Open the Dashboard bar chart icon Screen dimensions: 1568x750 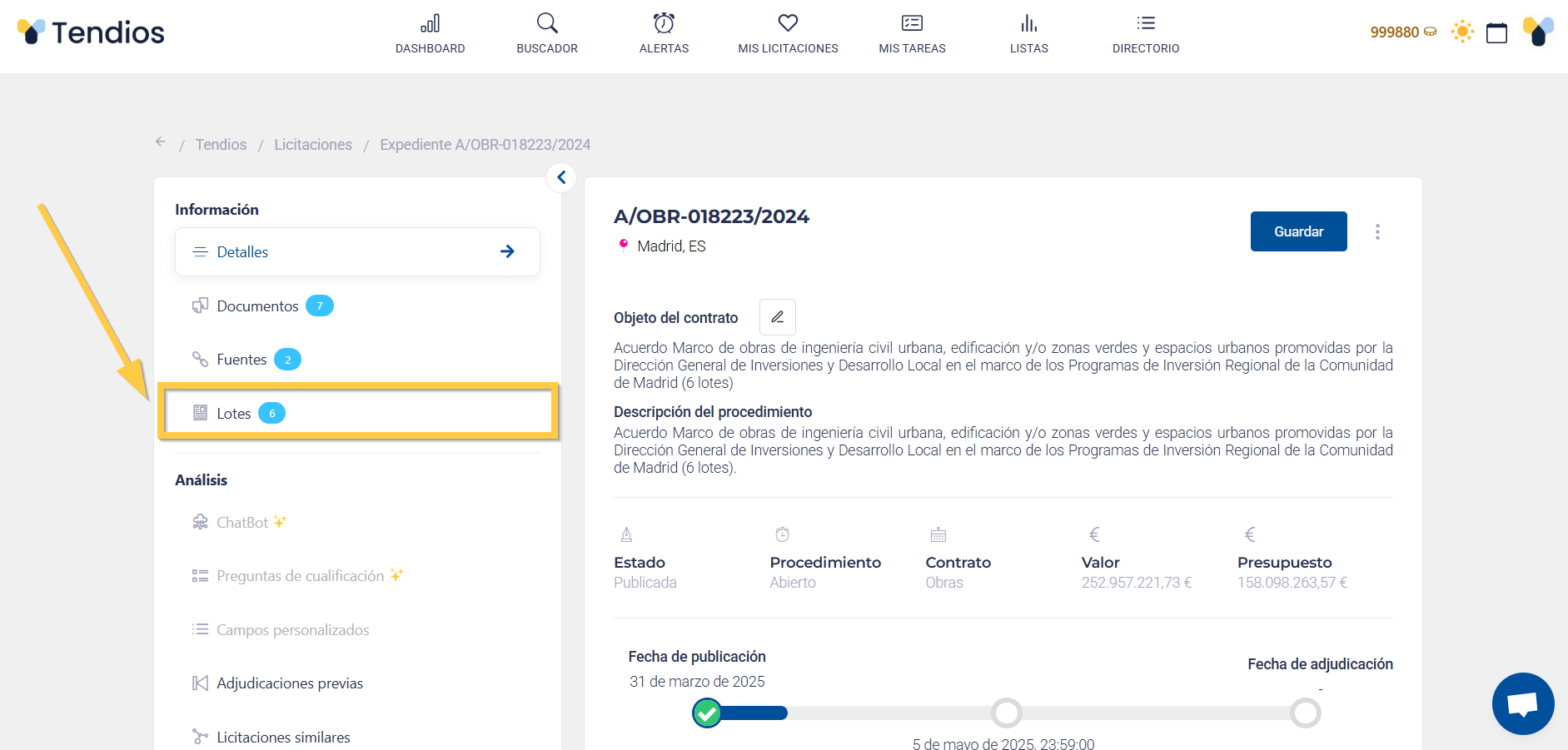(x=430, y=23)
